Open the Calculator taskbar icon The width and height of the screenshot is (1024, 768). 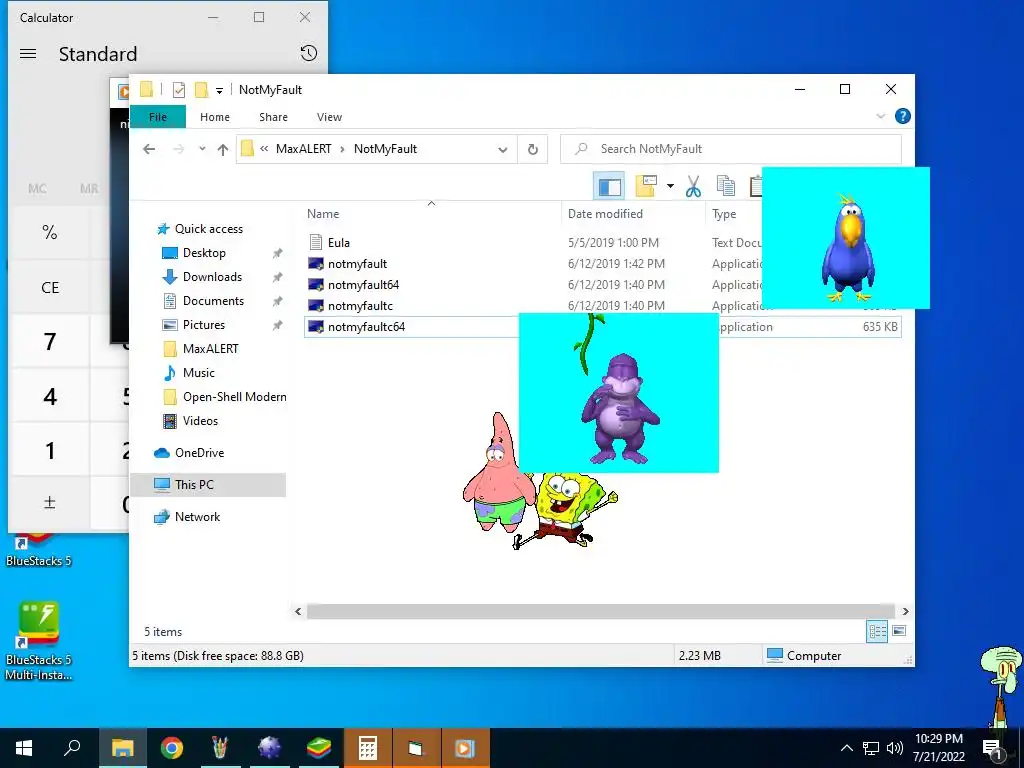(x=368, y=748)
